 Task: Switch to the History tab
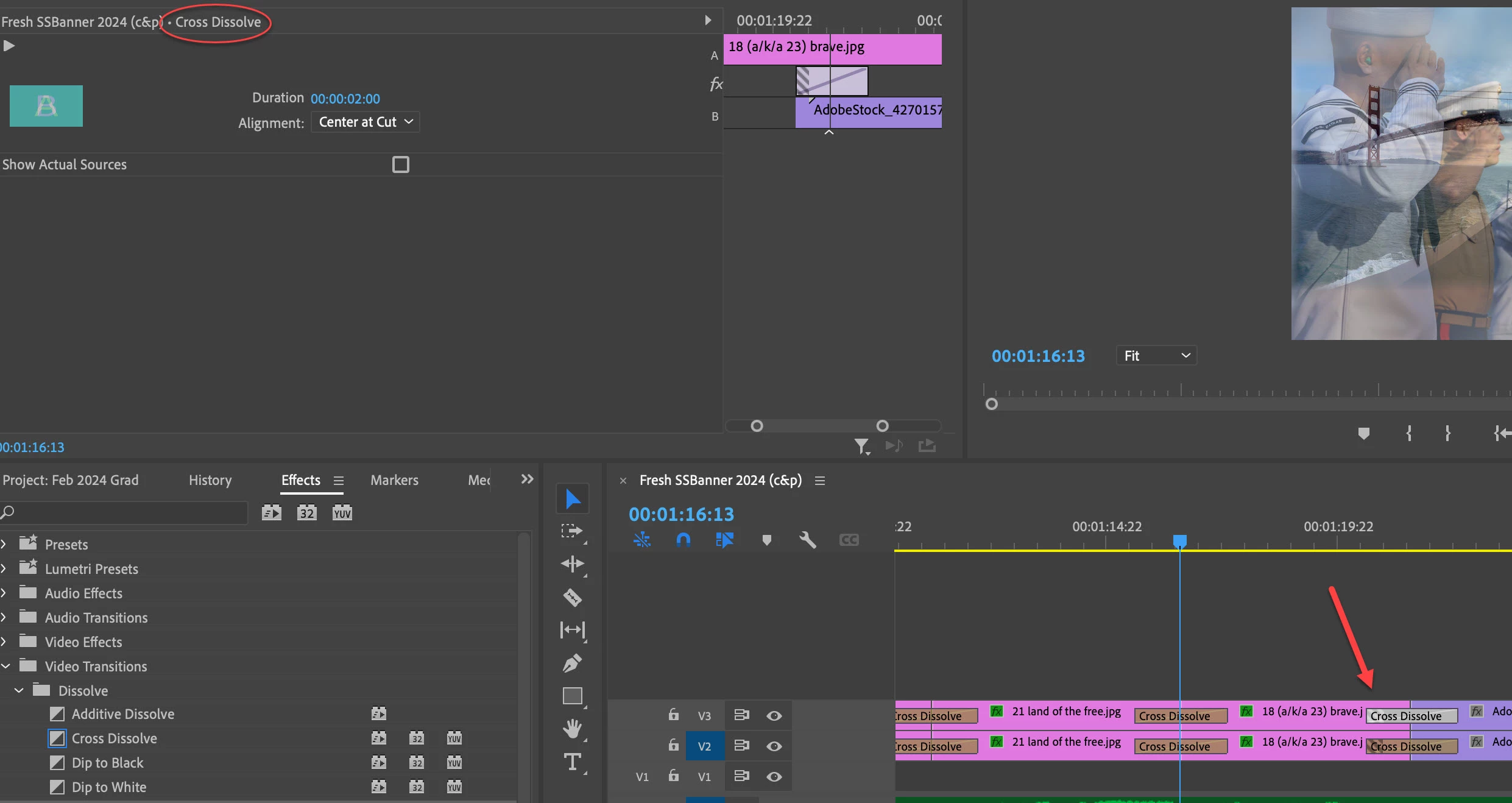tap(210, 480)
